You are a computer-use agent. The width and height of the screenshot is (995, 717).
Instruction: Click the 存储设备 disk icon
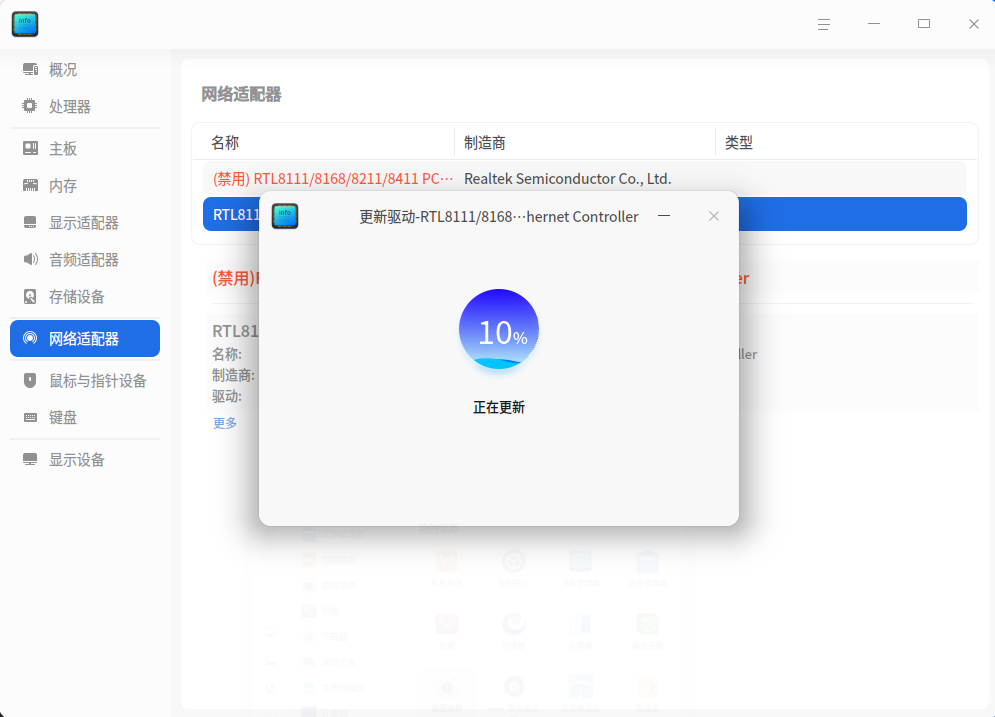click(30, 296)
